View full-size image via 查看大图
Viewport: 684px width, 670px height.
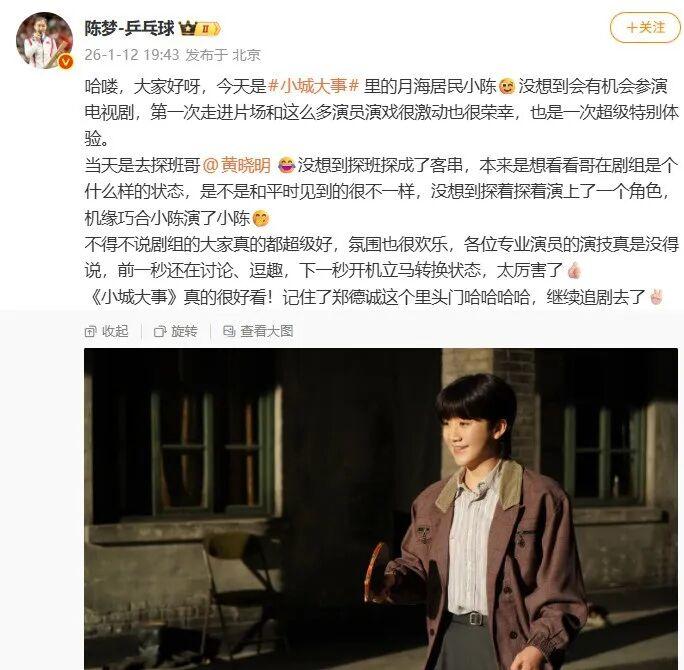point(258,332)
